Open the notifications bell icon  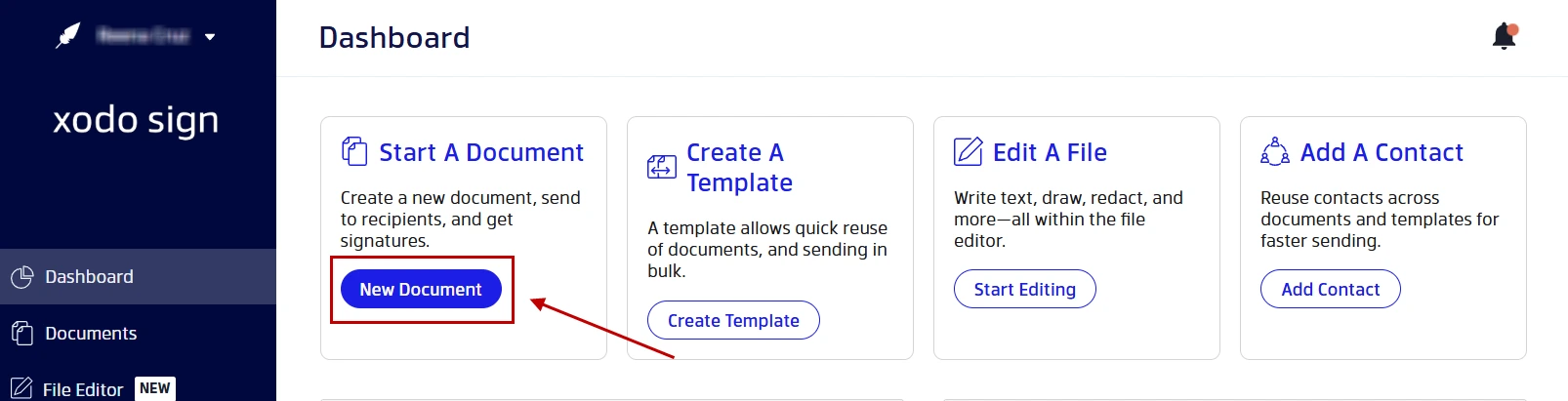click(1505, 36)
